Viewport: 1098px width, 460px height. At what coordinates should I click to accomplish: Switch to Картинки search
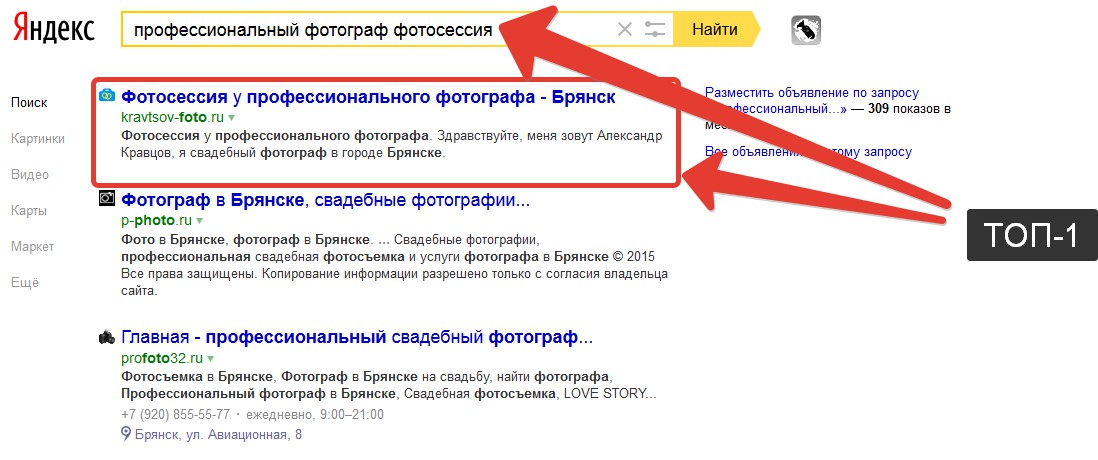(38, 139)
